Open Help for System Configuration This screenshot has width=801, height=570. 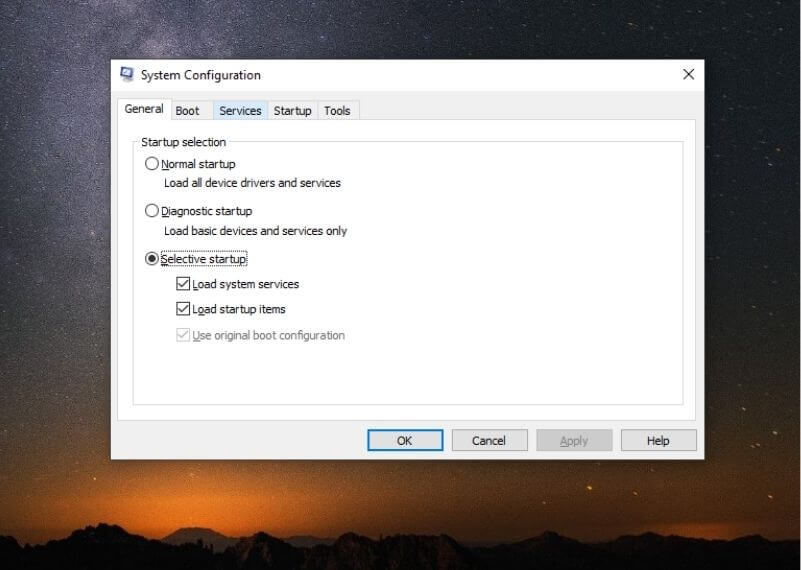[658, 440]
